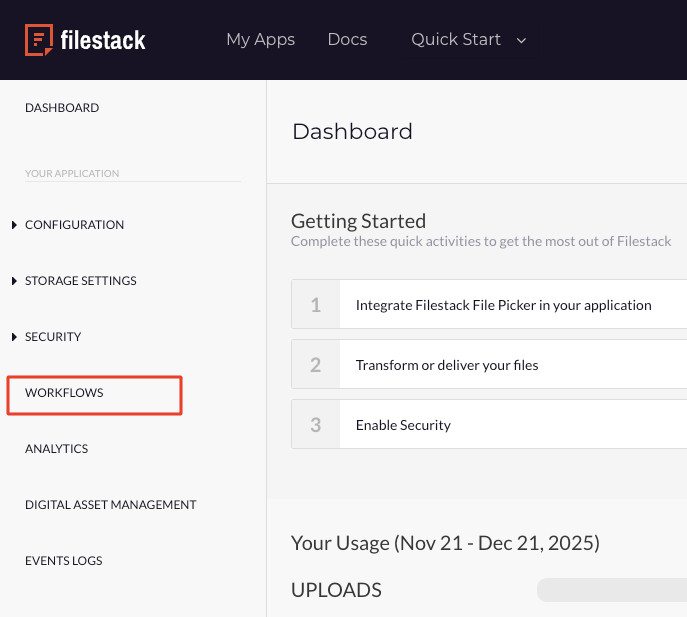Image resolution: width=687 pixels, height=617 pixels.
Task: Expand the Security section arrow
Action: tap(14, 337)
